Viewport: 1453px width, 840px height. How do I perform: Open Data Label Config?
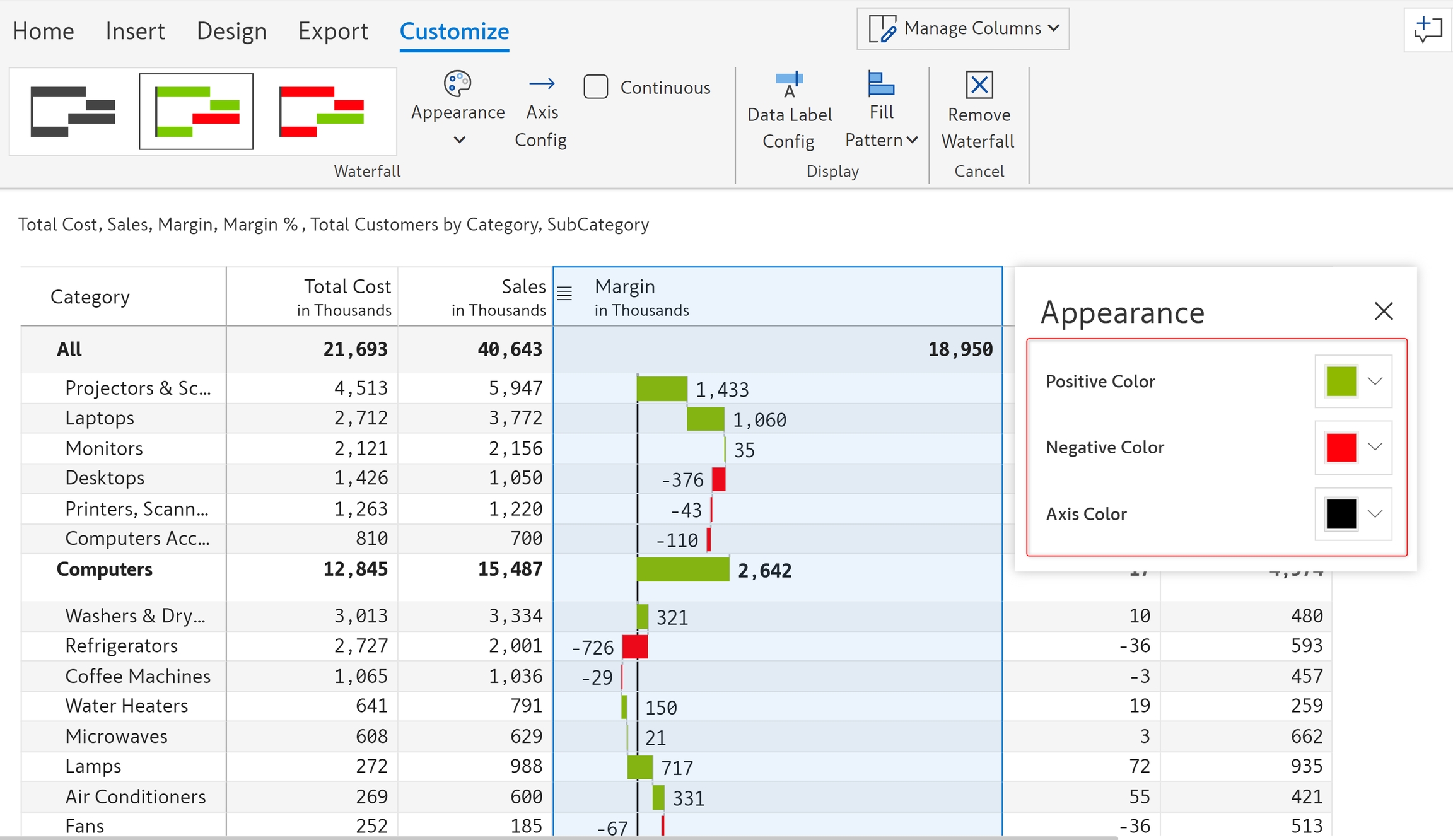789,85
